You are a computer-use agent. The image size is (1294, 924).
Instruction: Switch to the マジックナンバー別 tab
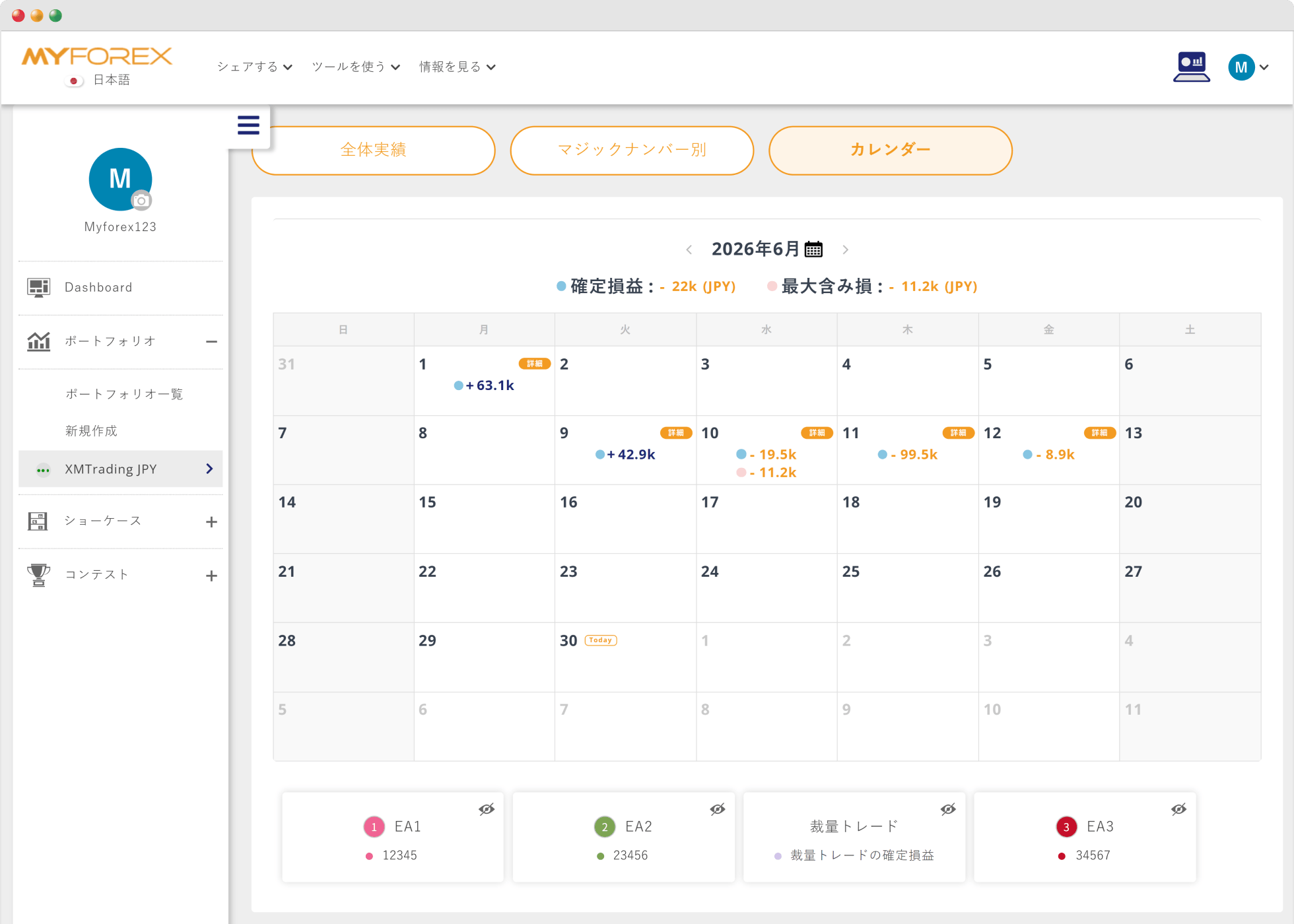pyautogui.click(x=632, y=150)
